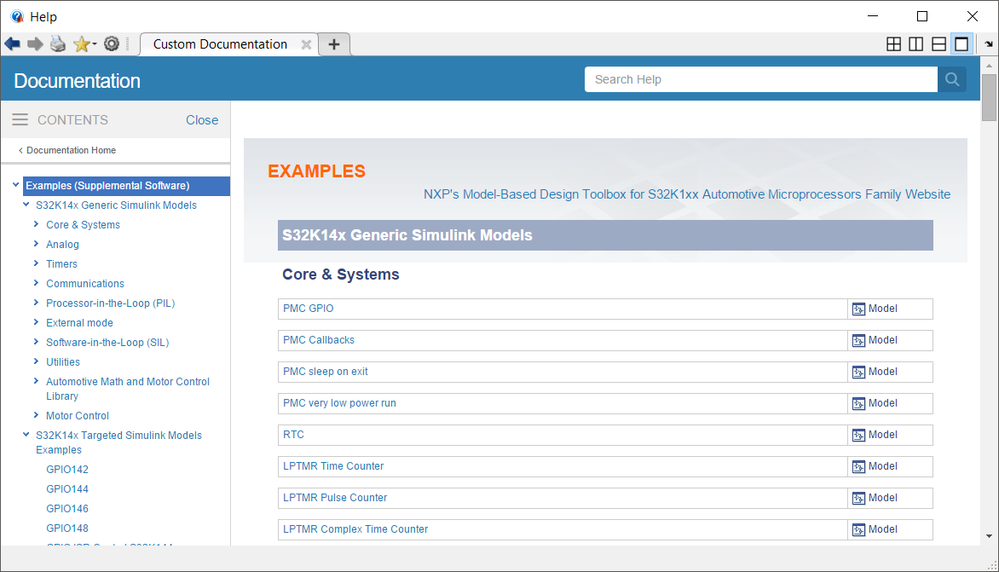This screenshot has height=572, width=999.
Task: Open the PMC Callbacks example link
Action: (x=319, y=340)
